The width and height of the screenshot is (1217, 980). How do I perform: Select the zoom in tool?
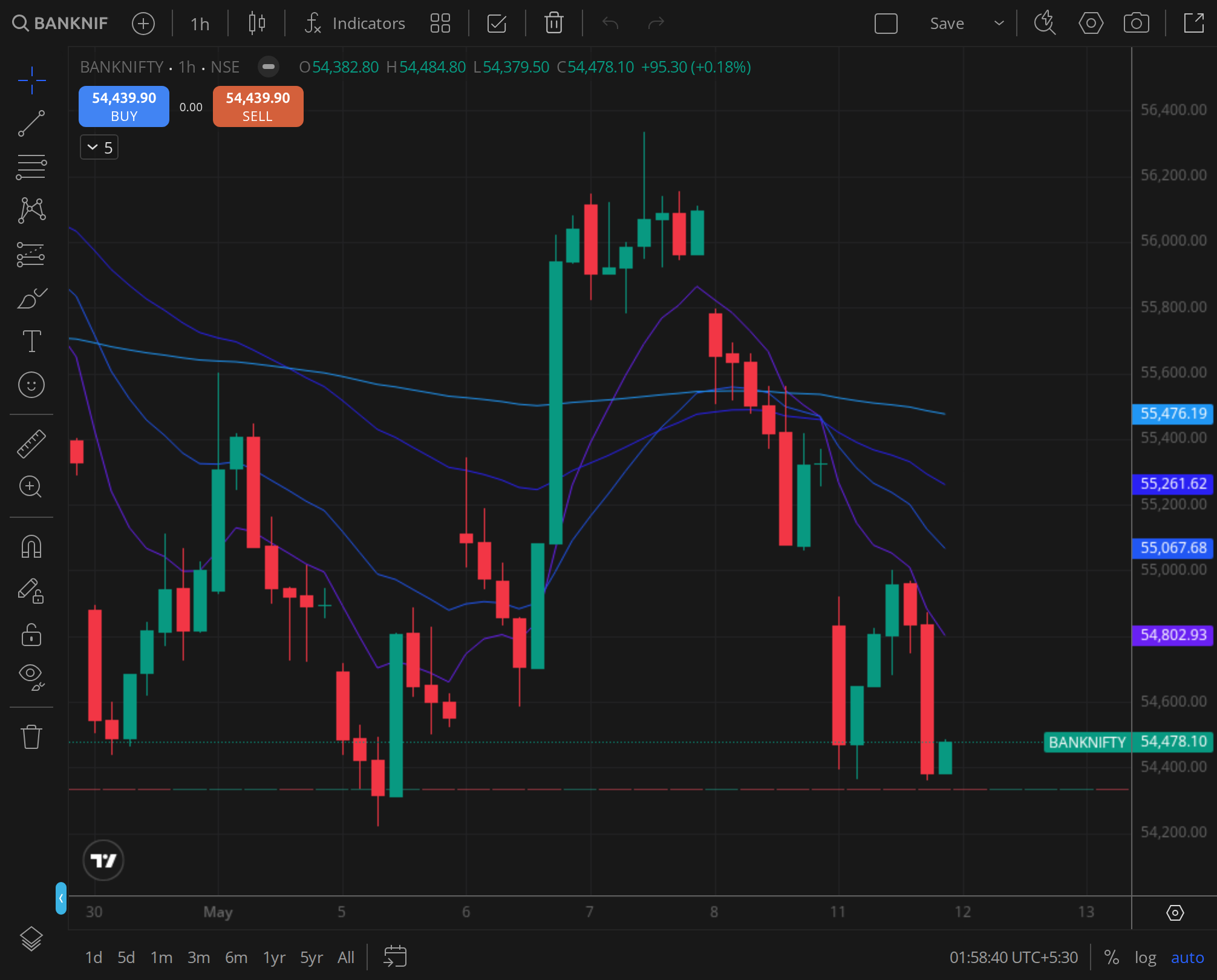pos(31,487)
